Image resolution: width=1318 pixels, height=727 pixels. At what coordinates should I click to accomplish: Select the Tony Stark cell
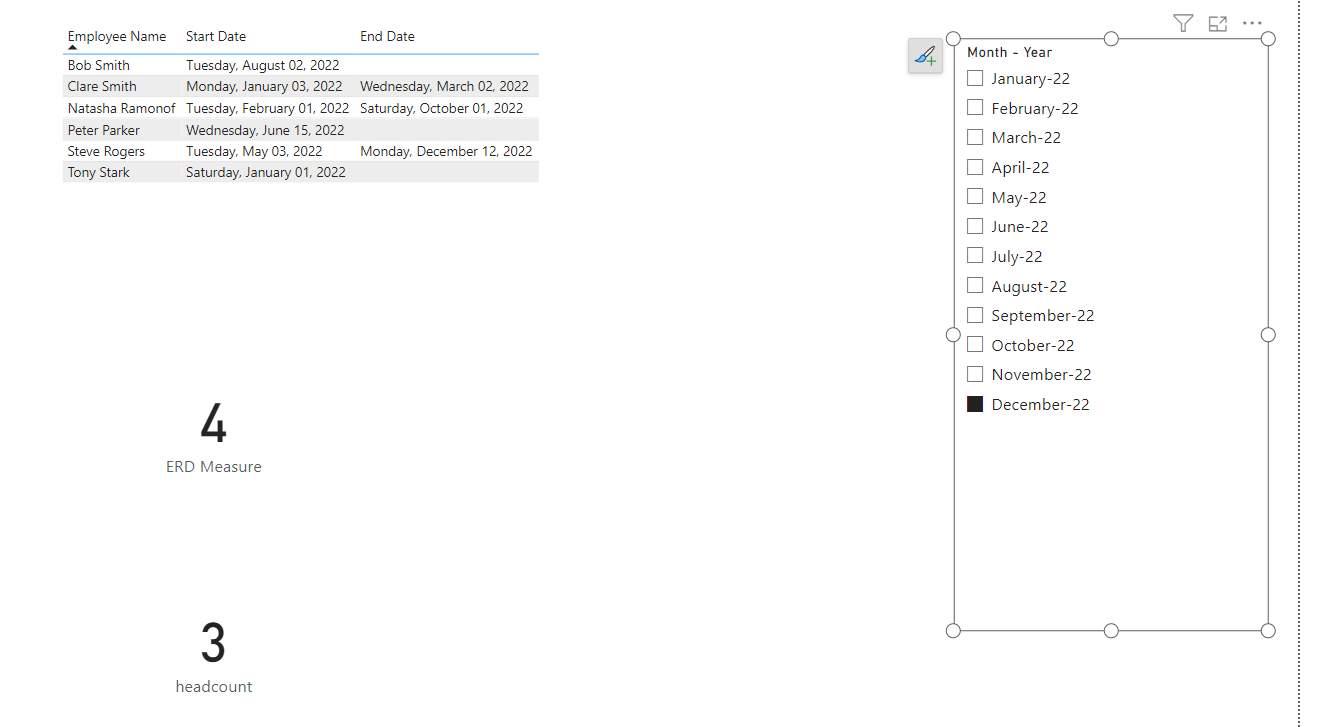(x=99, y=172)
